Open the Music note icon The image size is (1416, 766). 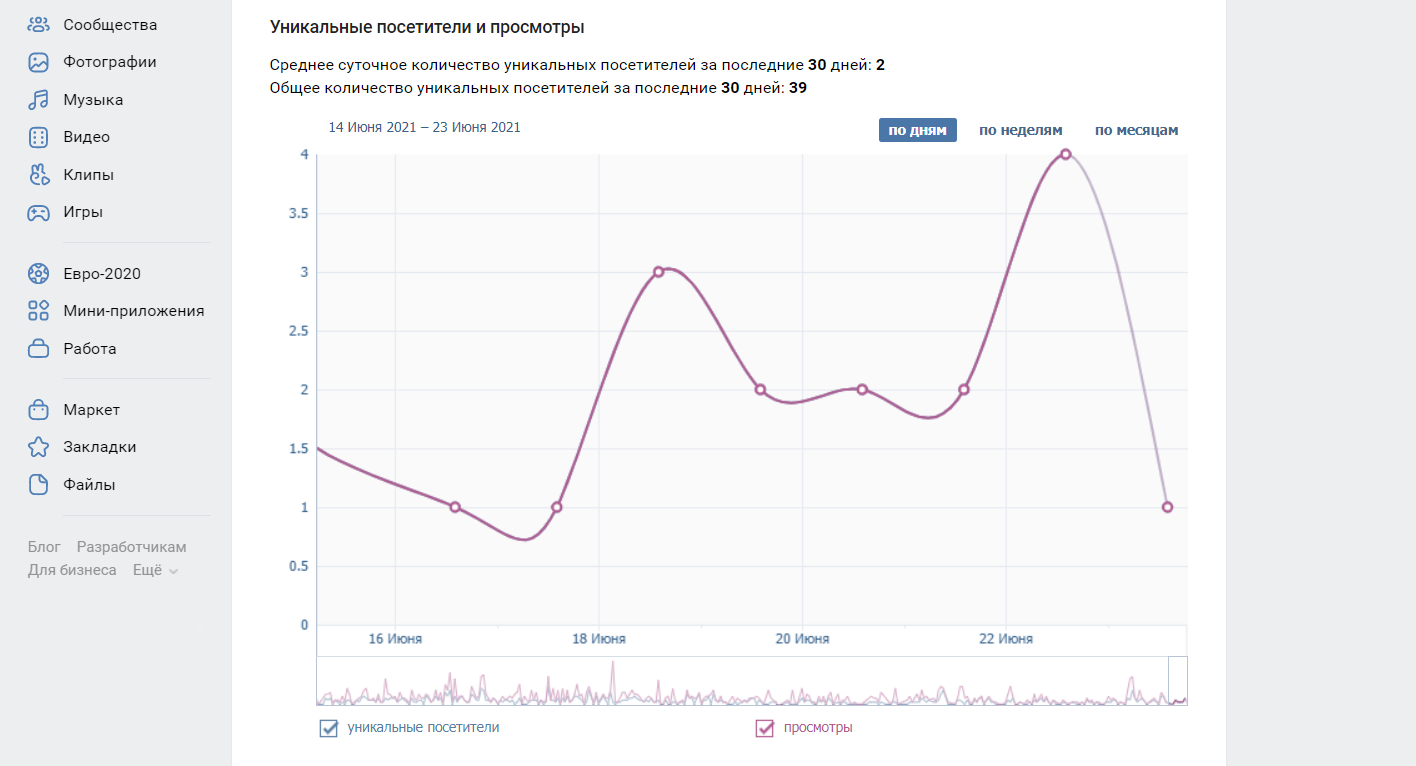[38, 100]
